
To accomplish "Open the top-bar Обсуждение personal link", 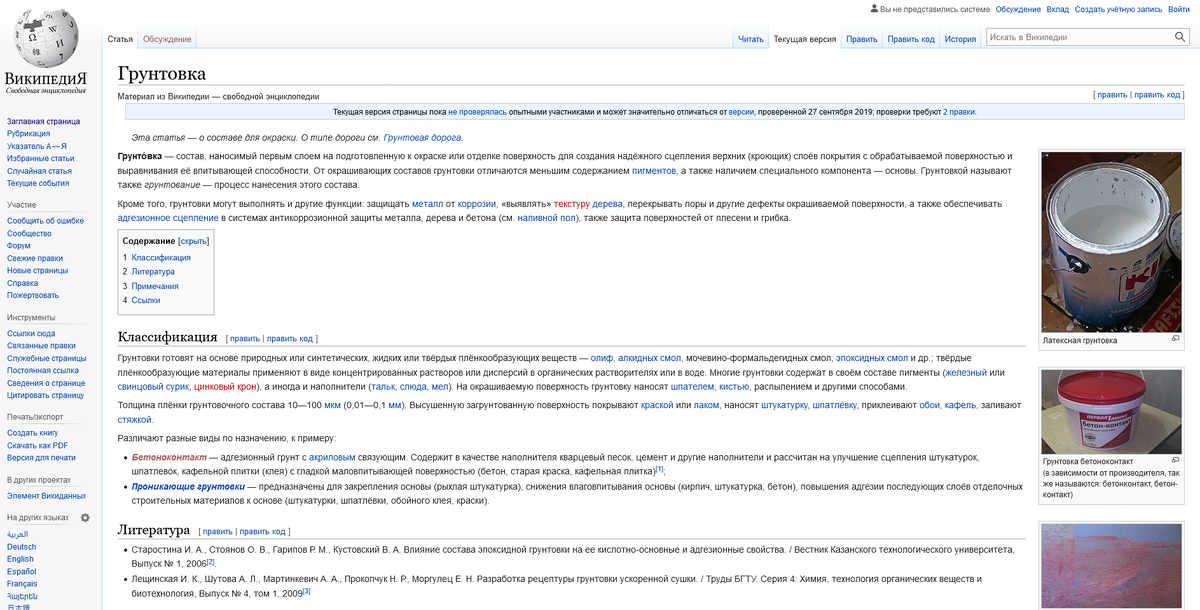I will (1018, 9).
